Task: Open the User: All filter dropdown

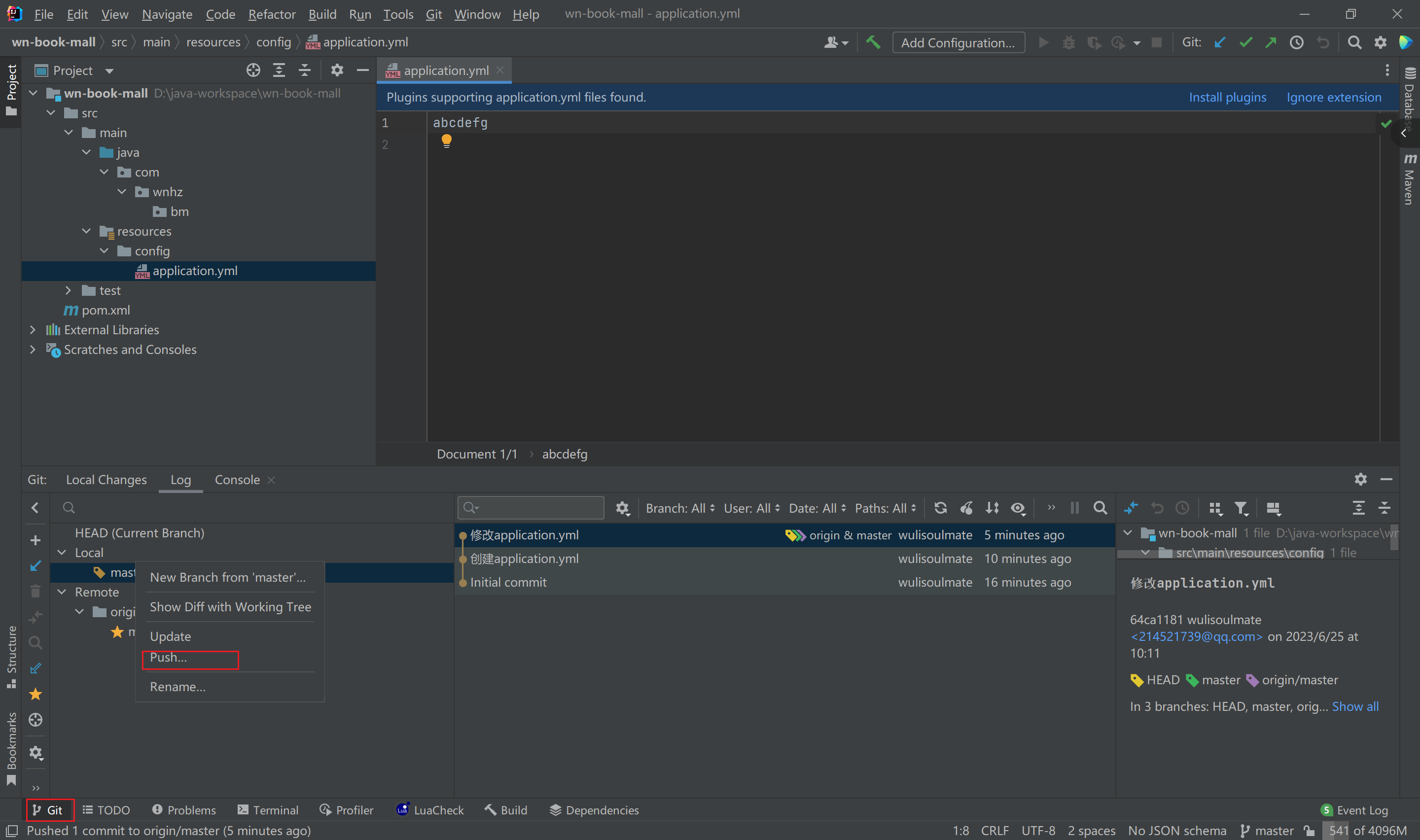Action: point(751,508)
